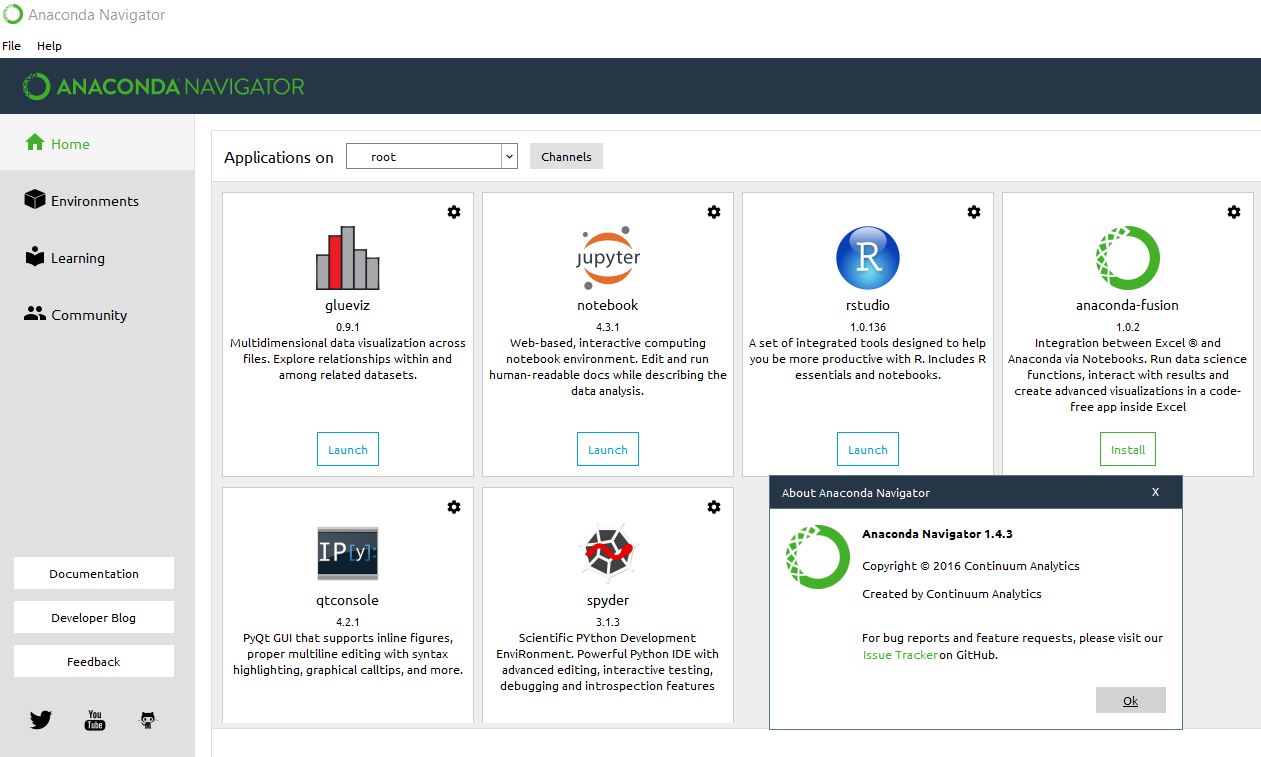This screenshot has width=1261, height=757.
Task: Install anaconda-fusion
Action: coord(1128,449)
